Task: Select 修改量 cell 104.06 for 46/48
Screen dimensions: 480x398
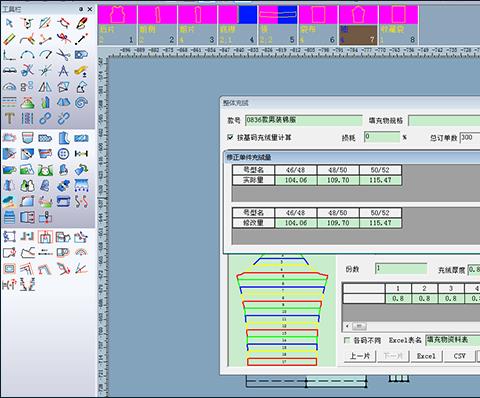Action: (295, 223)
